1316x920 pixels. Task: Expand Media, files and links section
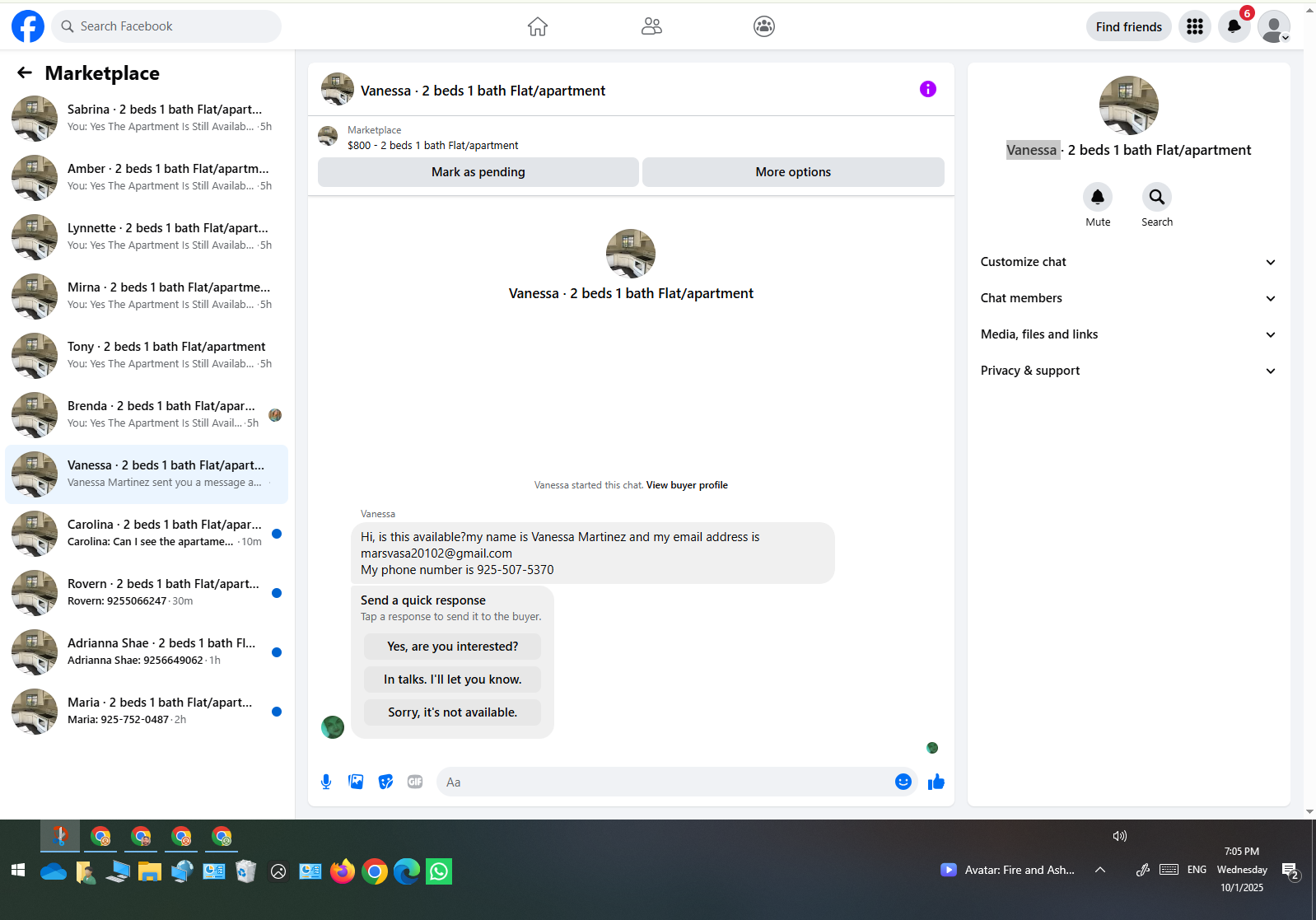click(x=1129, y=334)
